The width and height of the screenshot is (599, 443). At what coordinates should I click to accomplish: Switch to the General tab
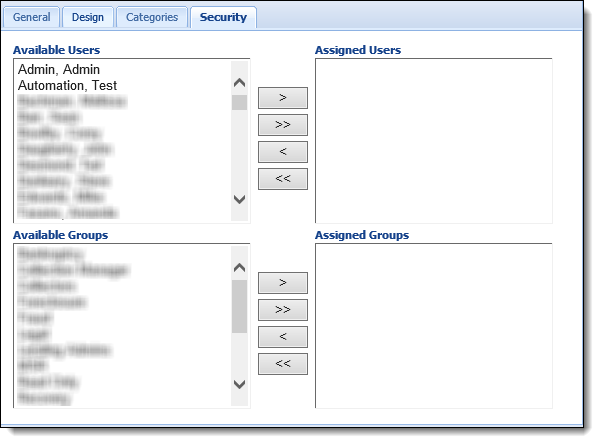[x=31, y=17]
